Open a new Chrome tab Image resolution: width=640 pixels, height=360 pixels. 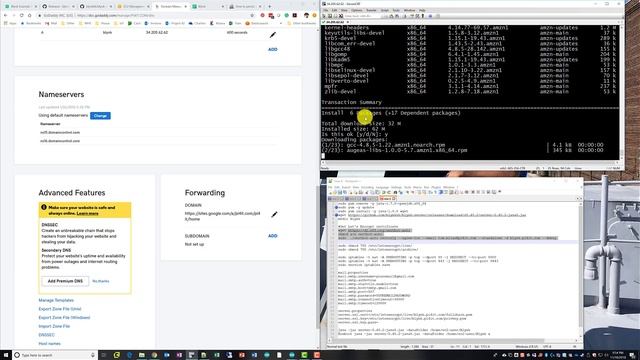[269, 7]
